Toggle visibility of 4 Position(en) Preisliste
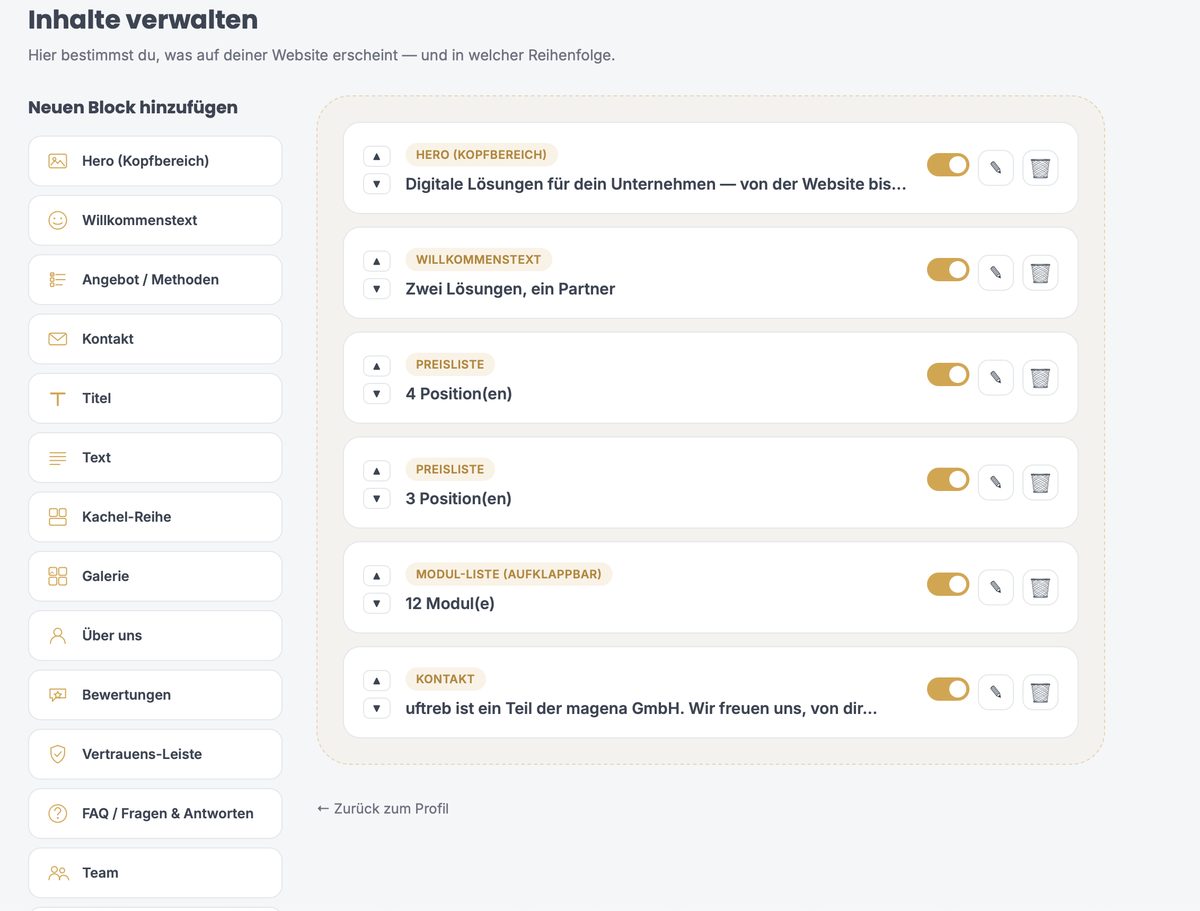The height and width of the screenshot is (911, 1200). tap(948, 375)
